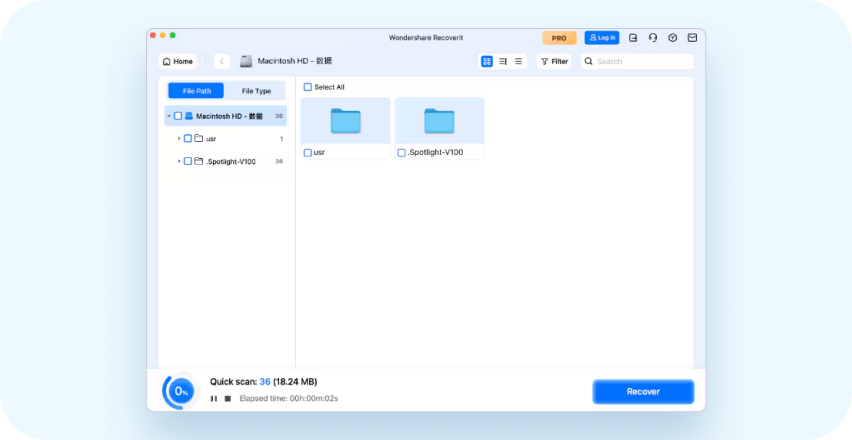Open the .Spotlight-V100 folder thumbnail
Image resolution: width=852 pixels, height=440 pixels.
(x=439, y=121)
